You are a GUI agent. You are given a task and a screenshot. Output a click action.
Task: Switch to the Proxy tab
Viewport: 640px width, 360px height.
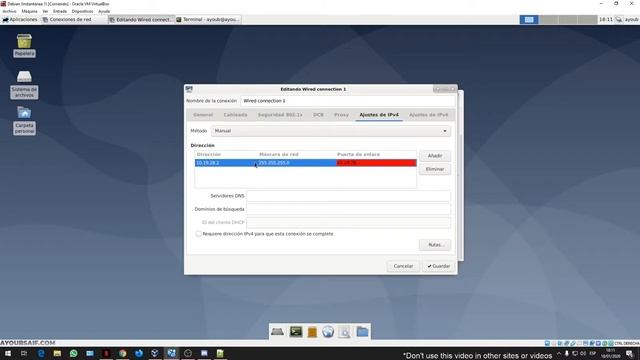point(342,115)
